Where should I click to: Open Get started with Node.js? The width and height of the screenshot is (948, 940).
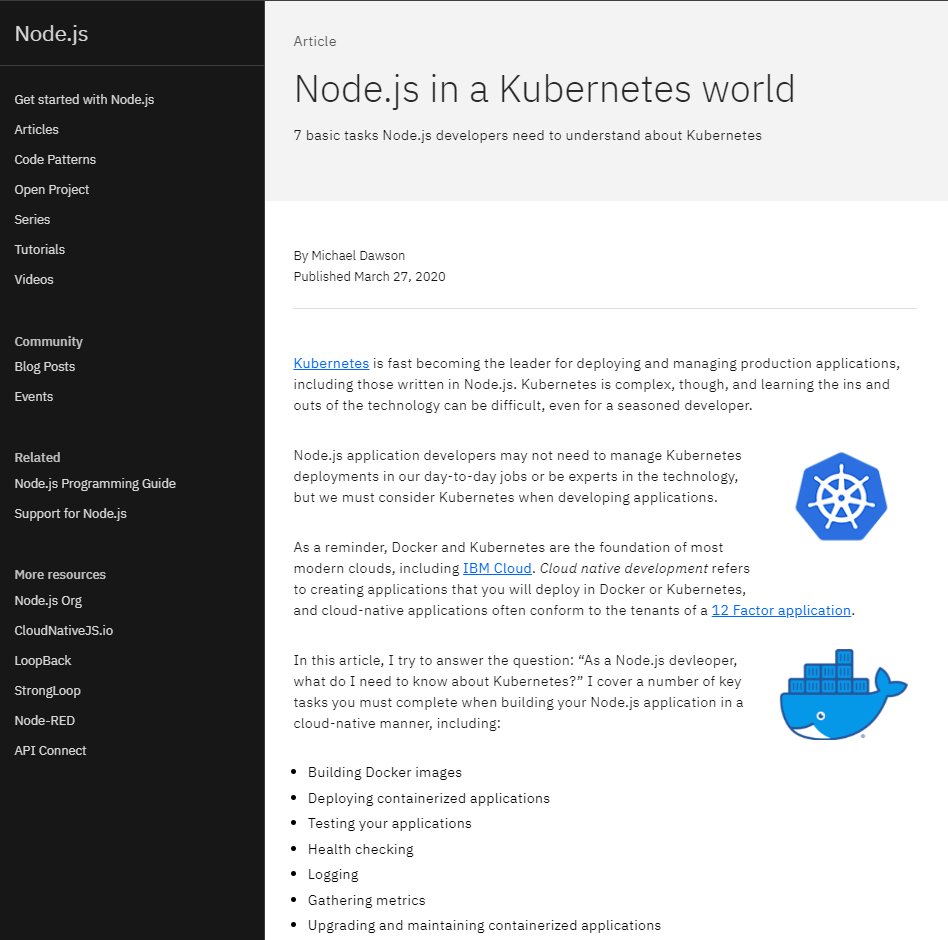[84, 99]
